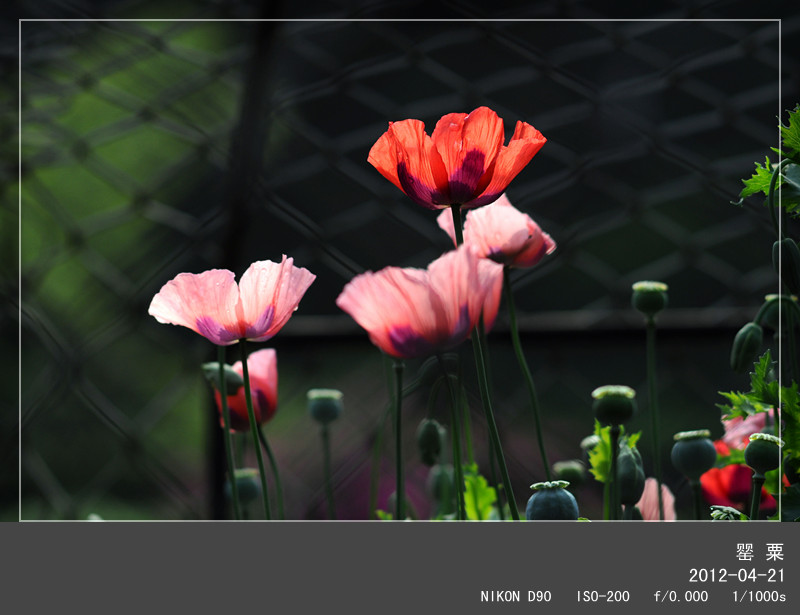Click the date text 2012-04-21
800x615 pixels.
coord(737,576)
